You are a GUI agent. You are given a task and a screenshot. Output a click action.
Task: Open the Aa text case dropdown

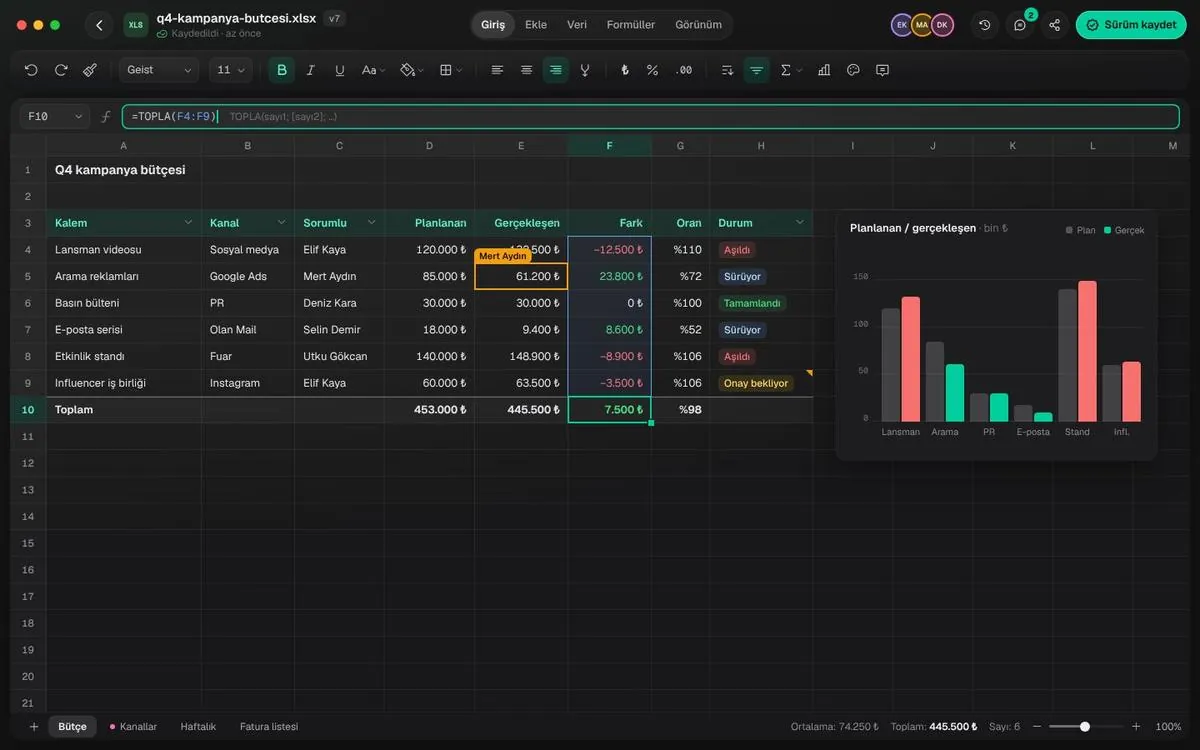click(373, 70)
